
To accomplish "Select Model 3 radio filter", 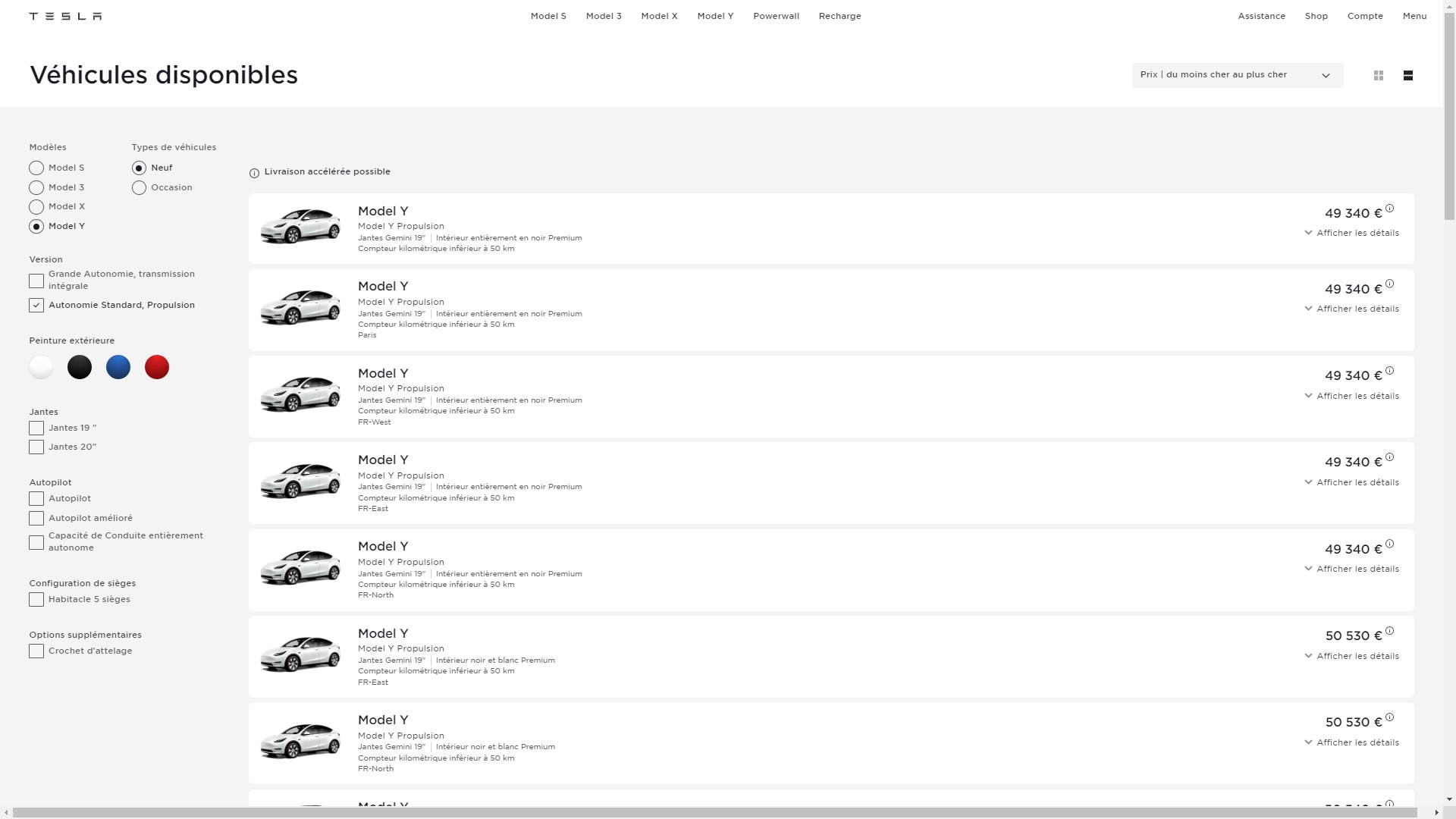I will (x=36, y=188).
